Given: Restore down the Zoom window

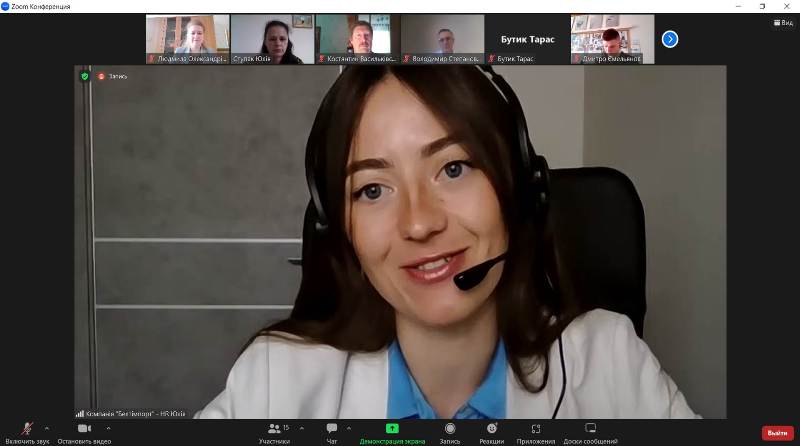Looking at the screenshot, I should point(762,6).
